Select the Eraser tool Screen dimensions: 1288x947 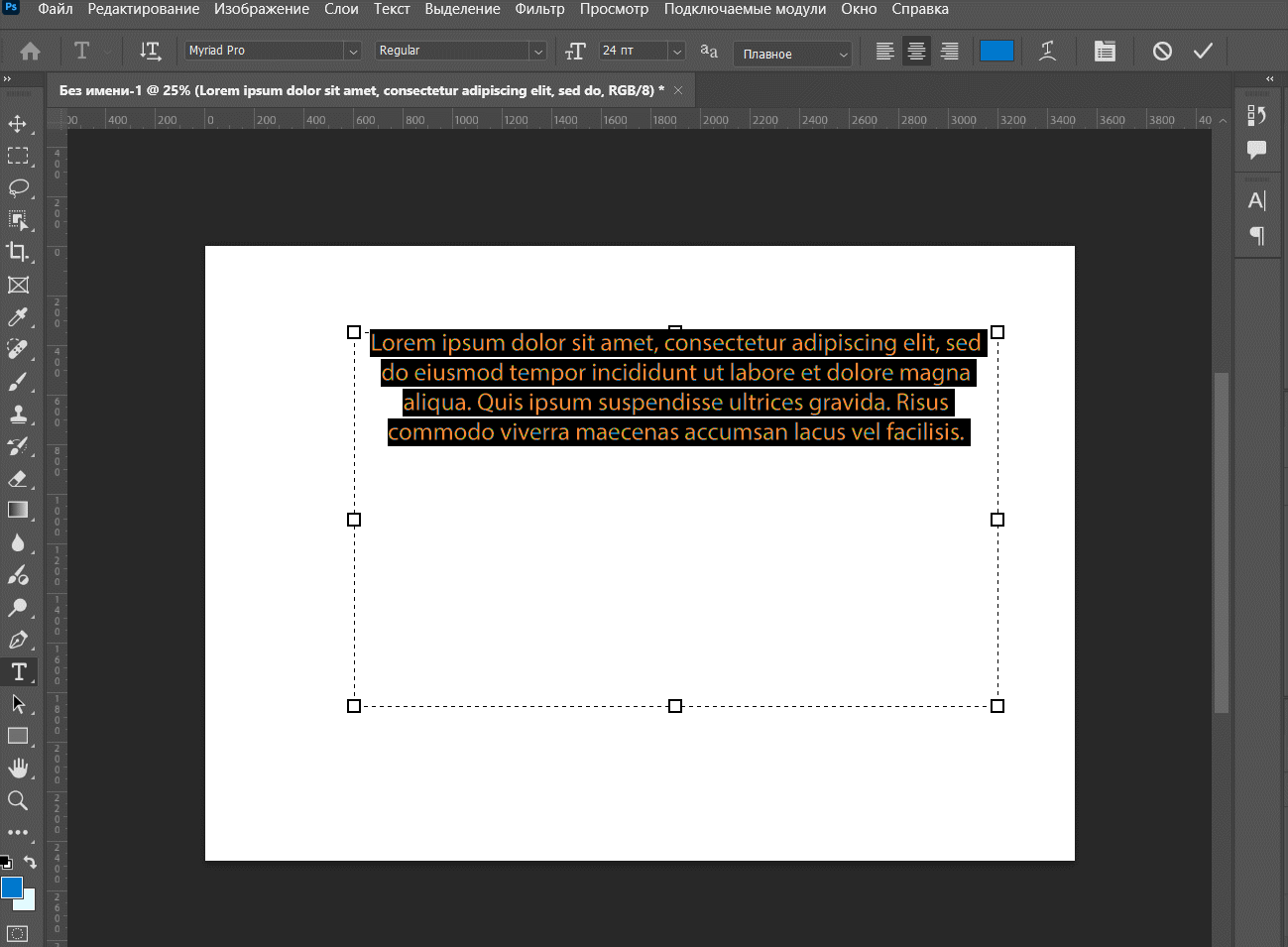(x=18, y=479)
